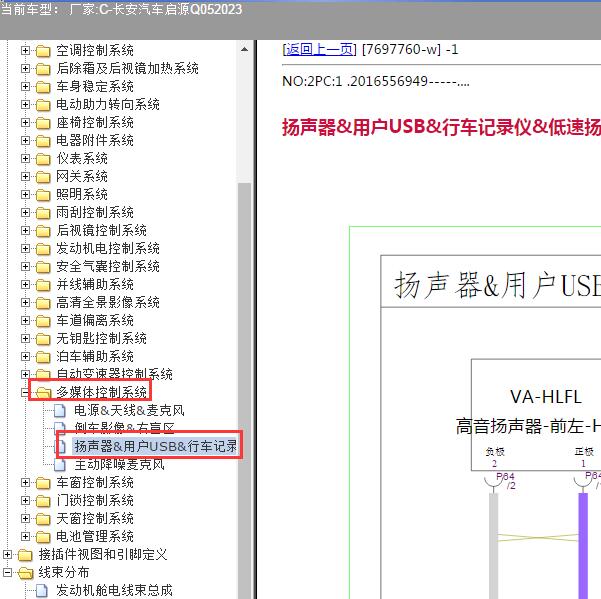Viewport: 601px width, 599px height.
Task: Collapse the 线束分布 node
Action: [x=8, y=572]
